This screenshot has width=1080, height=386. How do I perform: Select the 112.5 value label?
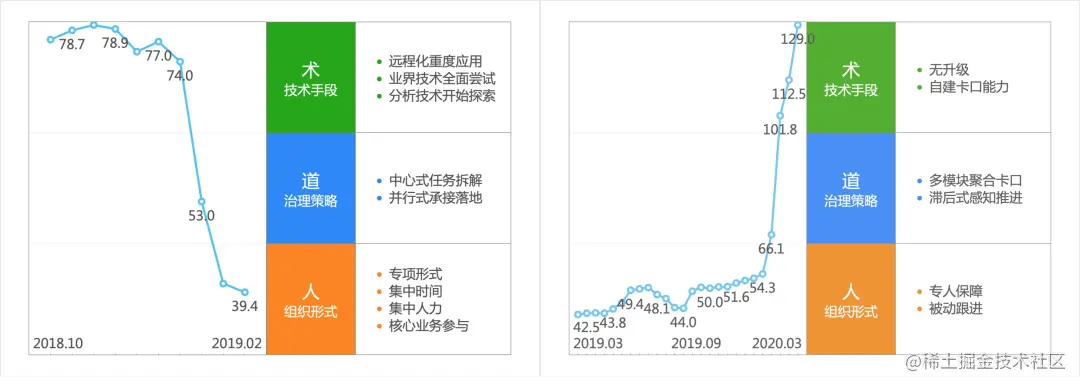point(789,94)
